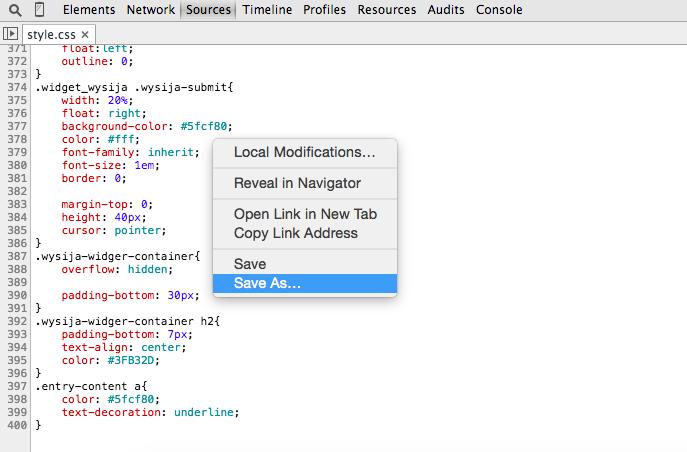Click the magnifying glass search icon
Viewport: 687px width, 452px height.
[15, 11]
